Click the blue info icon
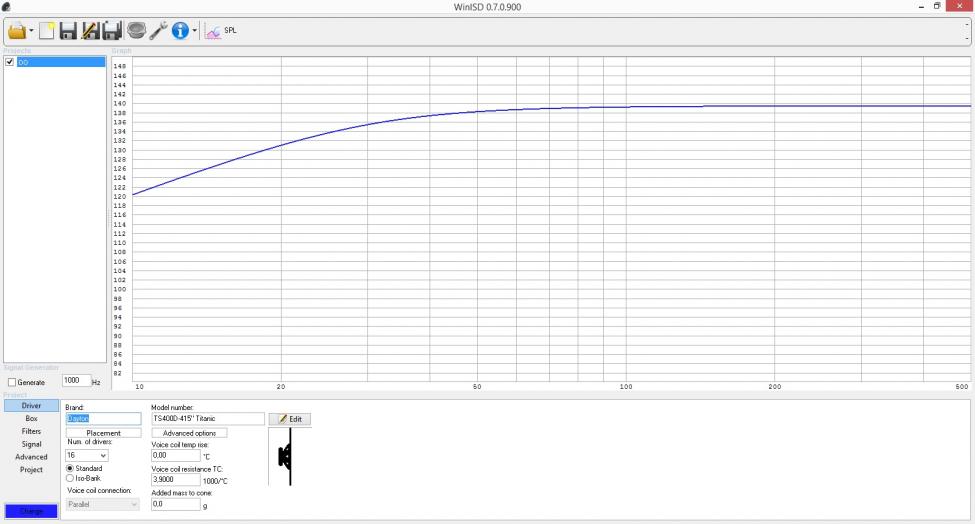 (x=180, y=30)
